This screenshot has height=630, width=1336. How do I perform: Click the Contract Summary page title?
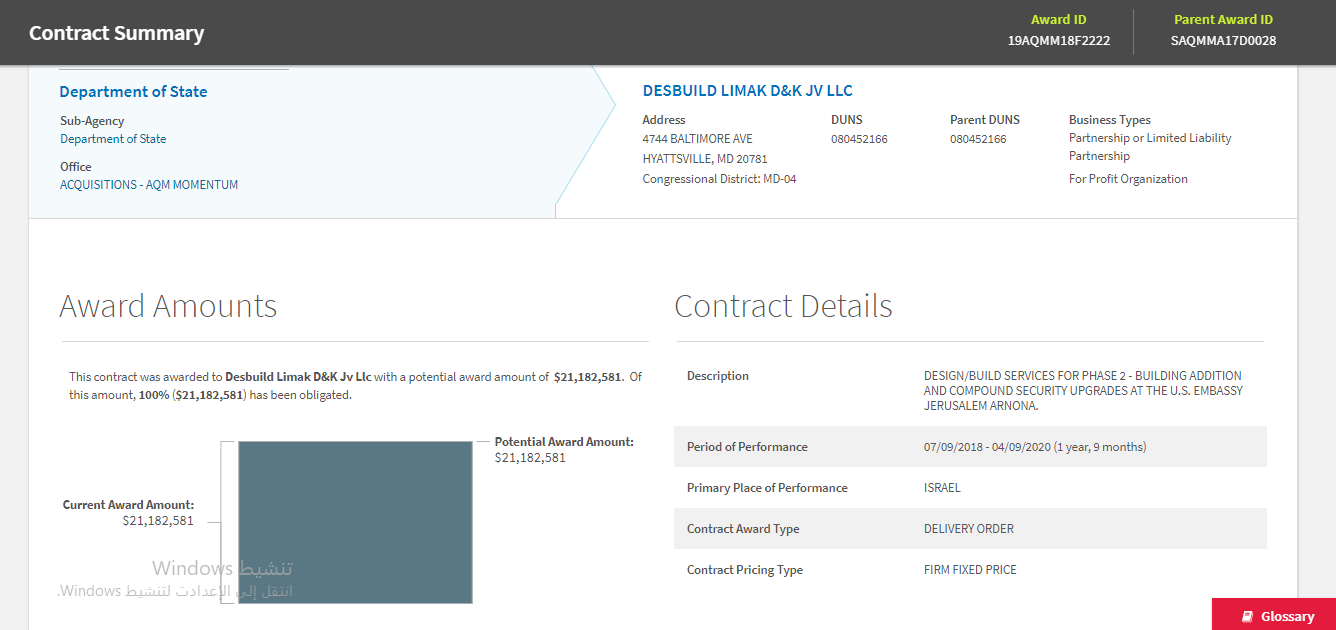point(116,33)
